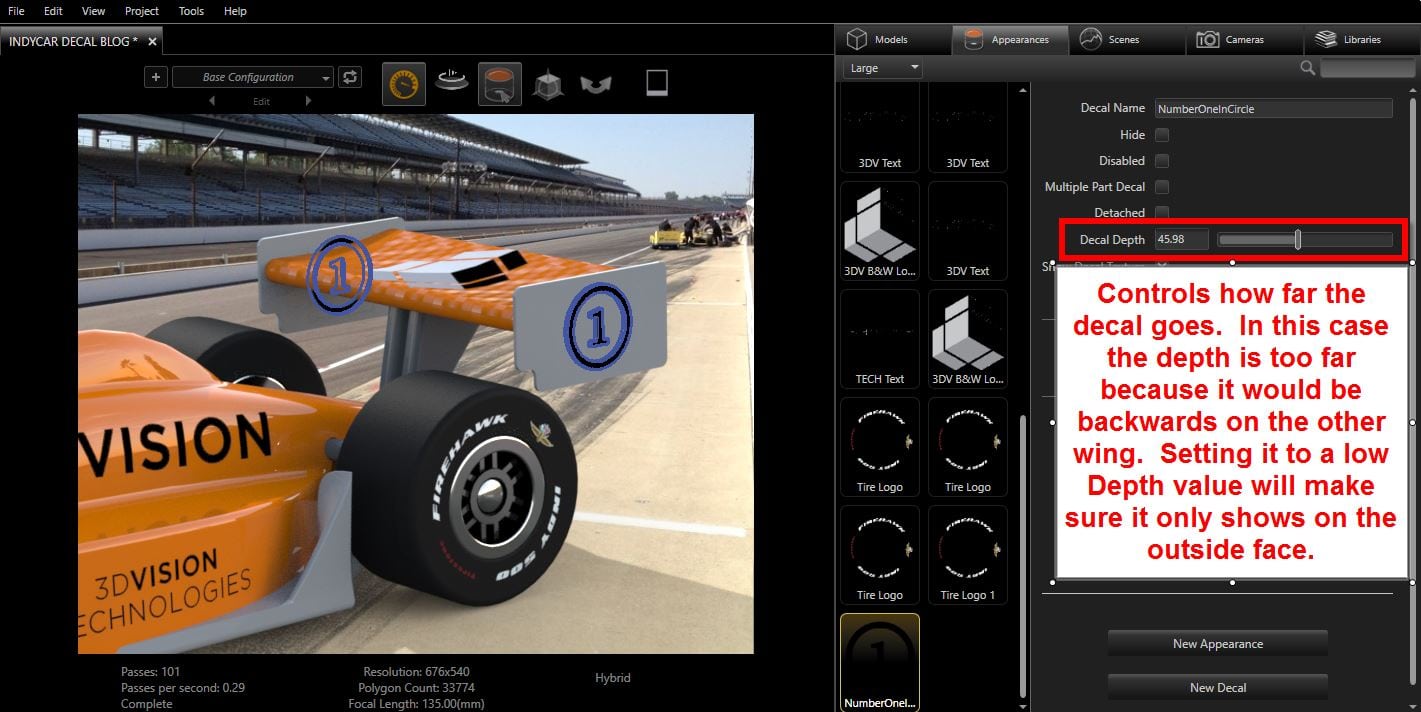Click the object manipulation cube icon
This screenshot has height=712, width=1421.
point(548,85)
